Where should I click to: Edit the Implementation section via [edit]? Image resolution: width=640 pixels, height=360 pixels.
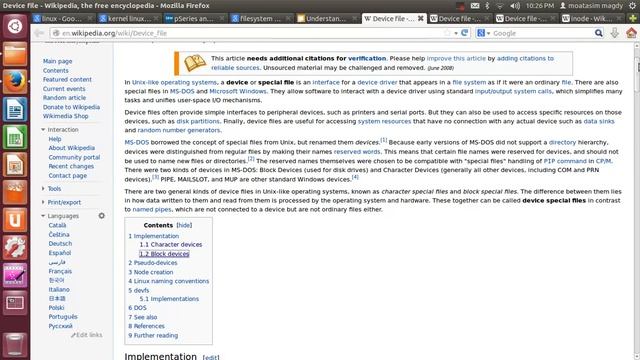(211, 357)
